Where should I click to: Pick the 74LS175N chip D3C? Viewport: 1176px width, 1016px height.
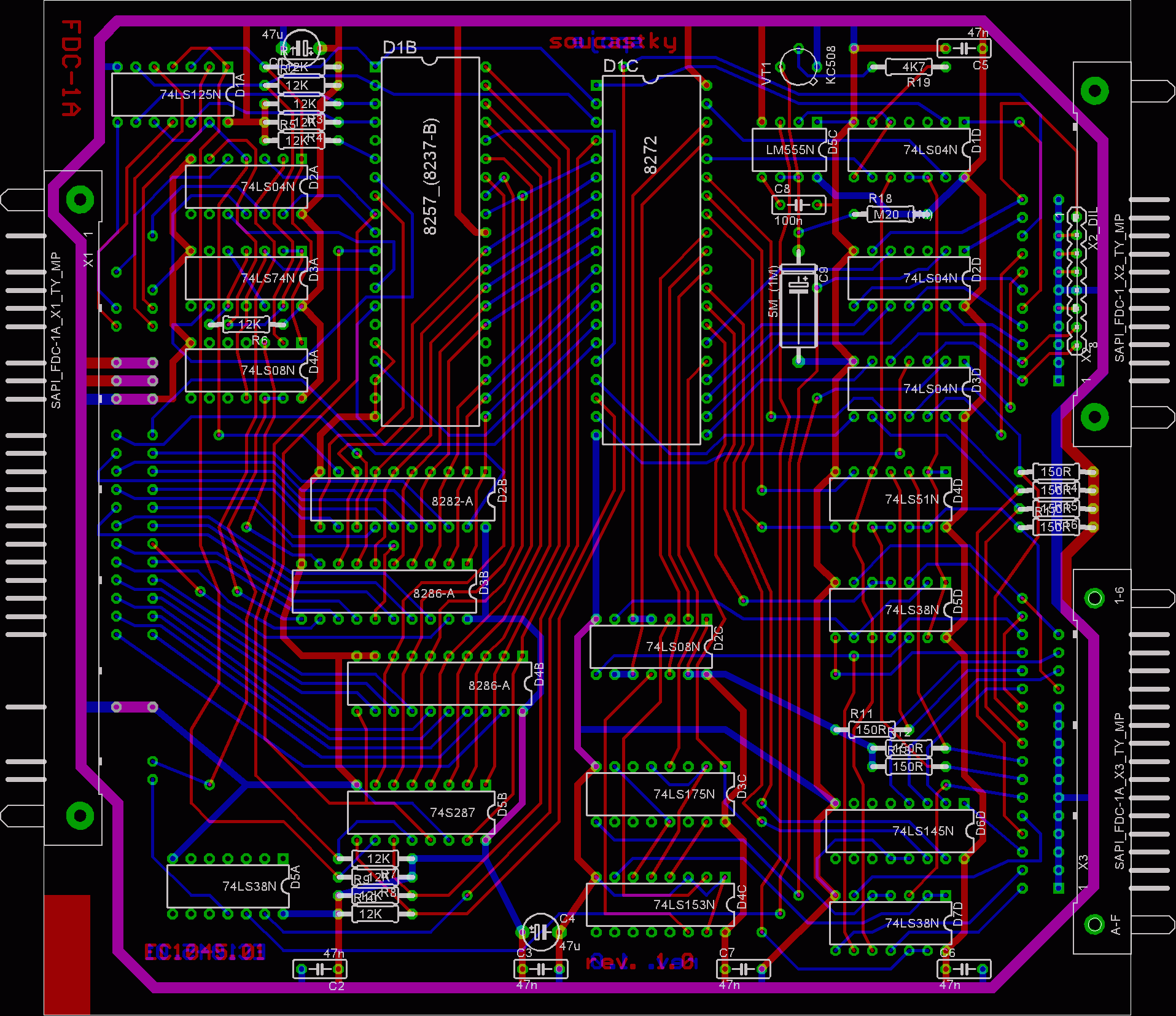click(660, 794)
